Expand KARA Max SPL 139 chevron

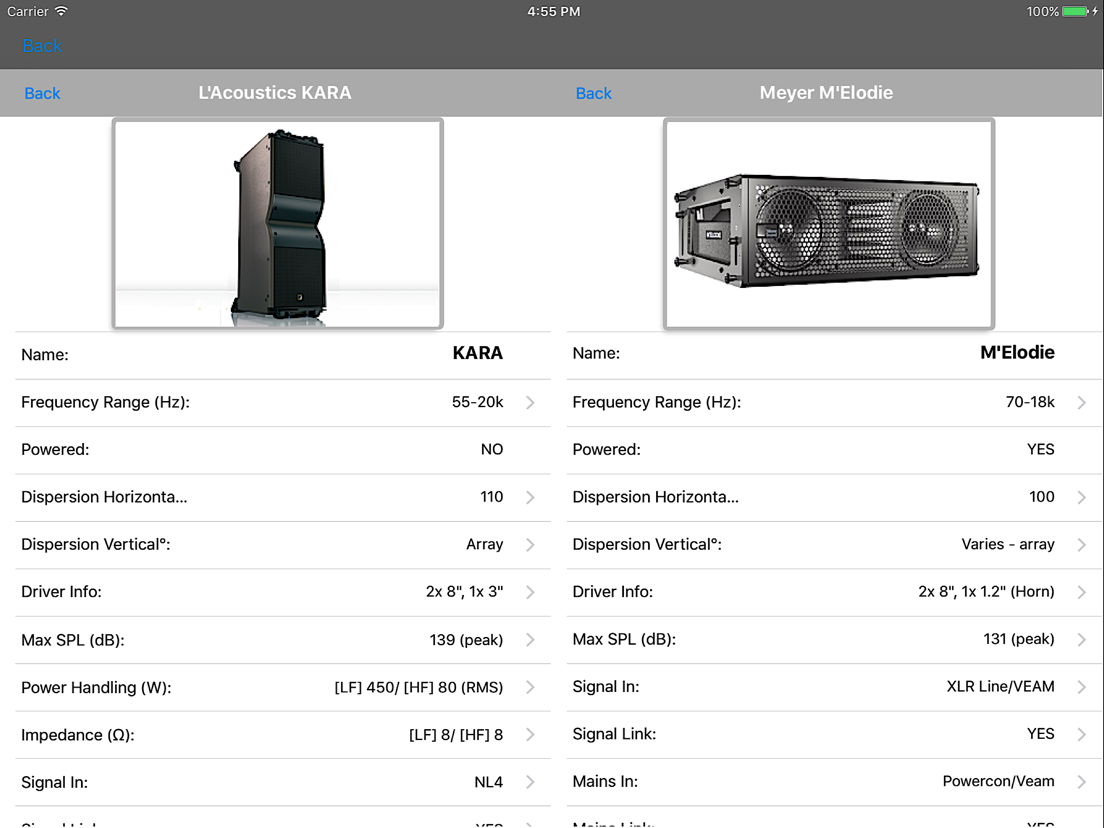point(530,639)
